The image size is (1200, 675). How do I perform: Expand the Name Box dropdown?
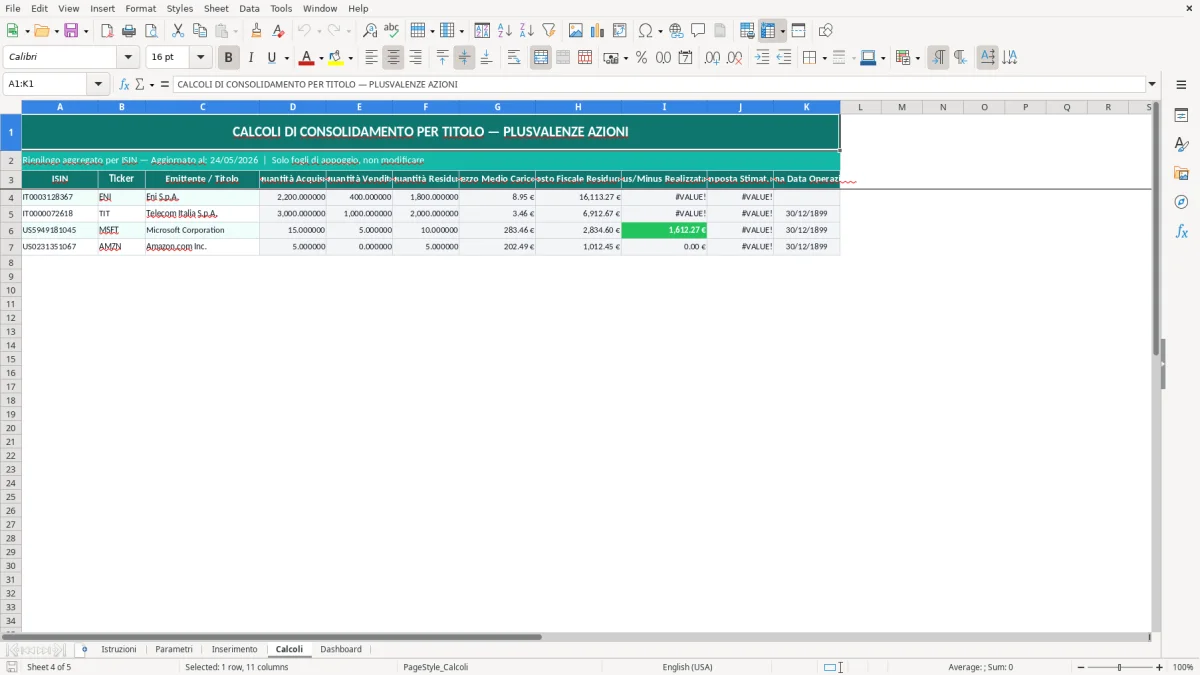tap(99, 84)
